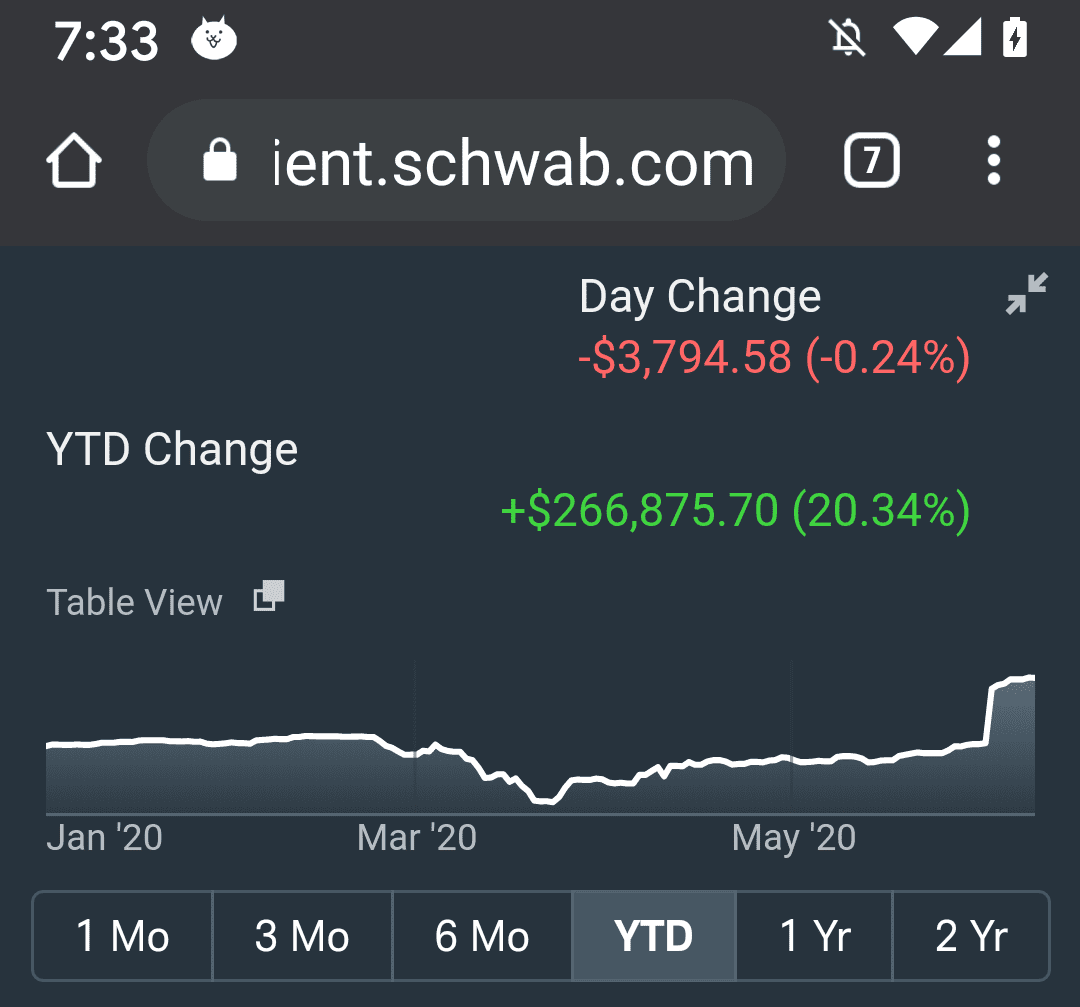This screenshot has width=1080, height=1007.
Task: Tap the Wi-Fi signal status icon
Action: [913, 39]
